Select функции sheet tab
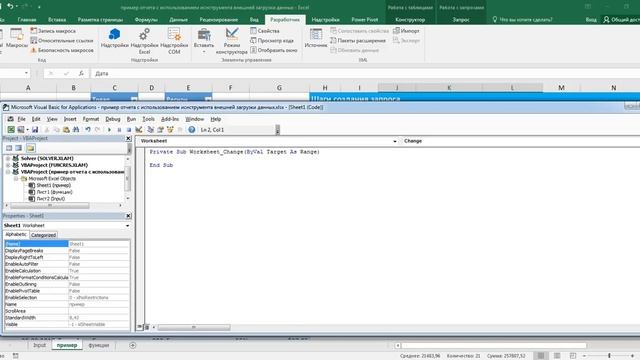Viewport: 640px width, 360px height. click(99, 345)
